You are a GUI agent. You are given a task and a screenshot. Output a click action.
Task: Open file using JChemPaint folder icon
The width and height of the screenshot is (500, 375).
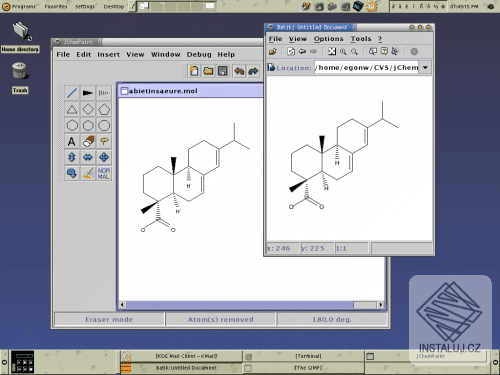209,71
